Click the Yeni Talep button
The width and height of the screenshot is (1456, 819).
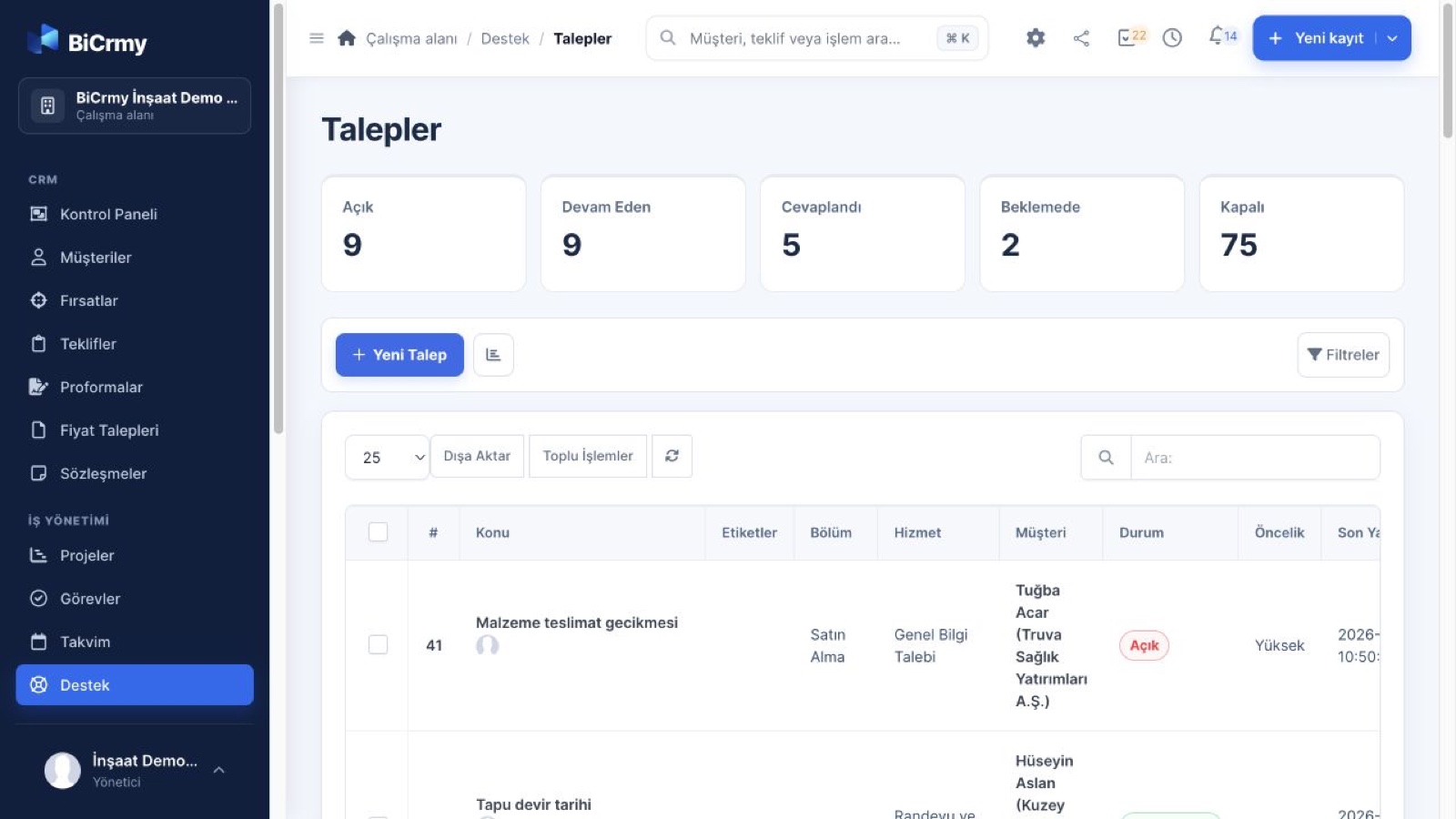(399, 355)
